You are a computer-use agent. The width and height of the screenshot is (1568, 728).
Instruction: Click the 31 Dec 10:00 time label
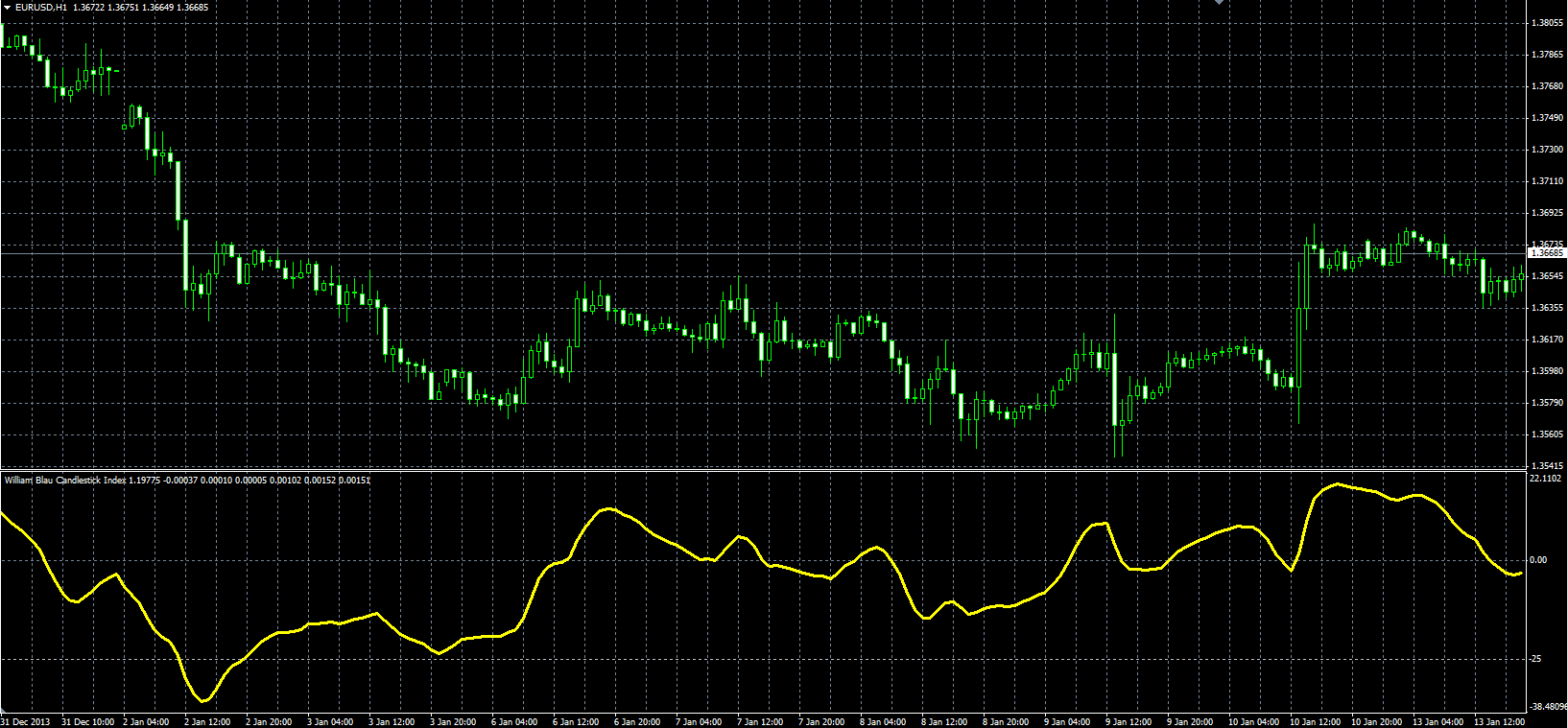[87, 722]
